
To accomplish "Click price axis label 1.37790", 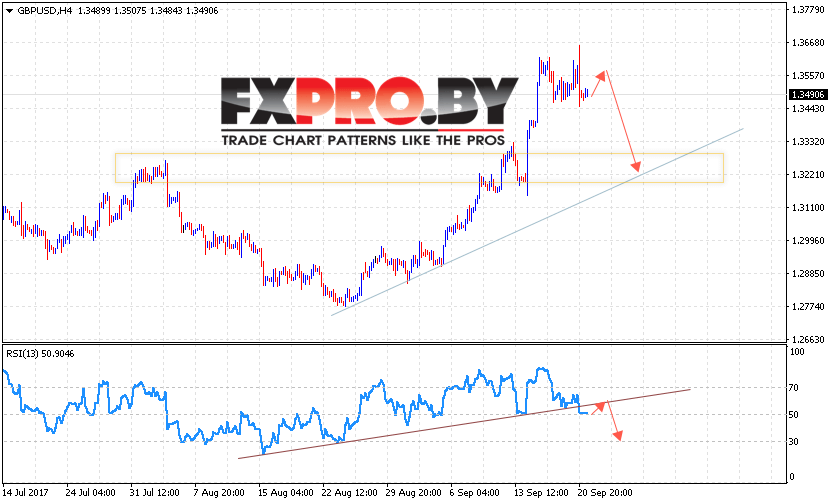I will point(808,10).
